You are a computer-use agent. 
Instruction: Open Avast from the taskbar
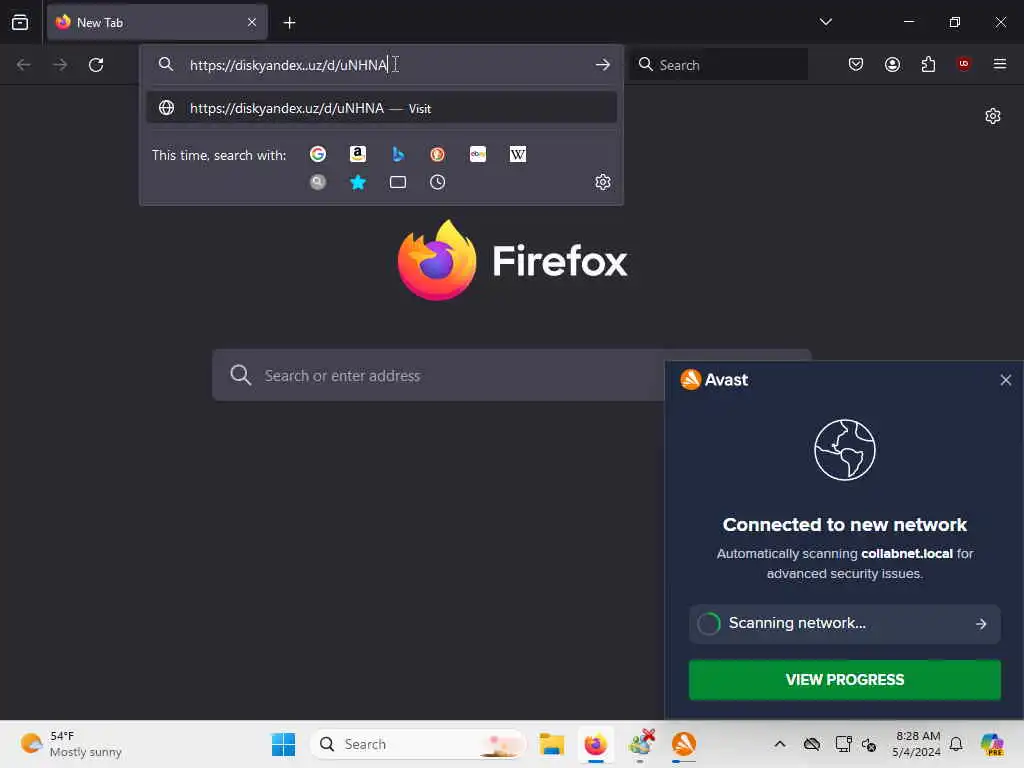[x=684, y=744]
